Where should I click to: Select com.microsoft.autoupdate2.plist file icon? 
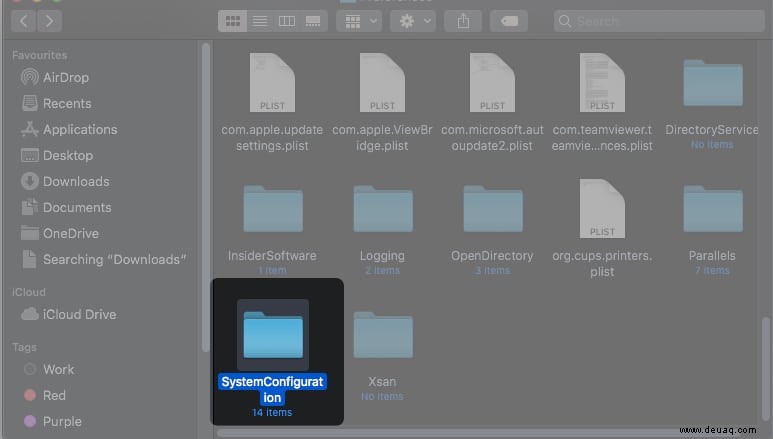[492, 83]
